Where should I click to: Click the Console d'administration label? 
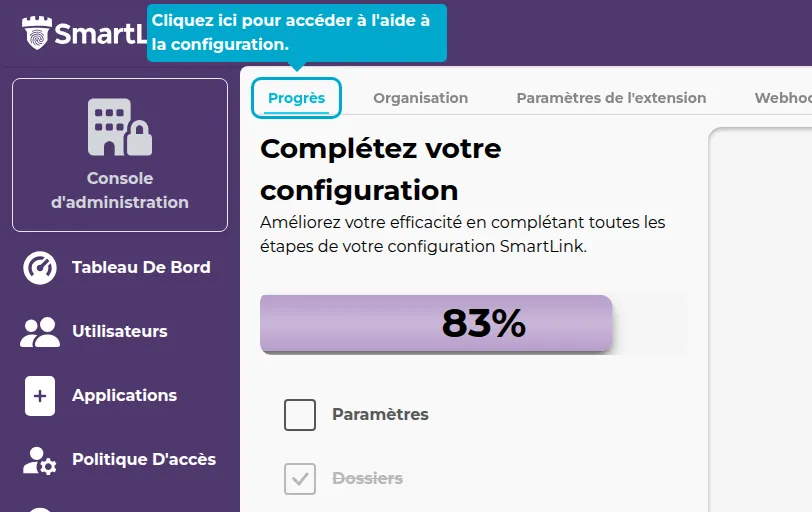120,190
